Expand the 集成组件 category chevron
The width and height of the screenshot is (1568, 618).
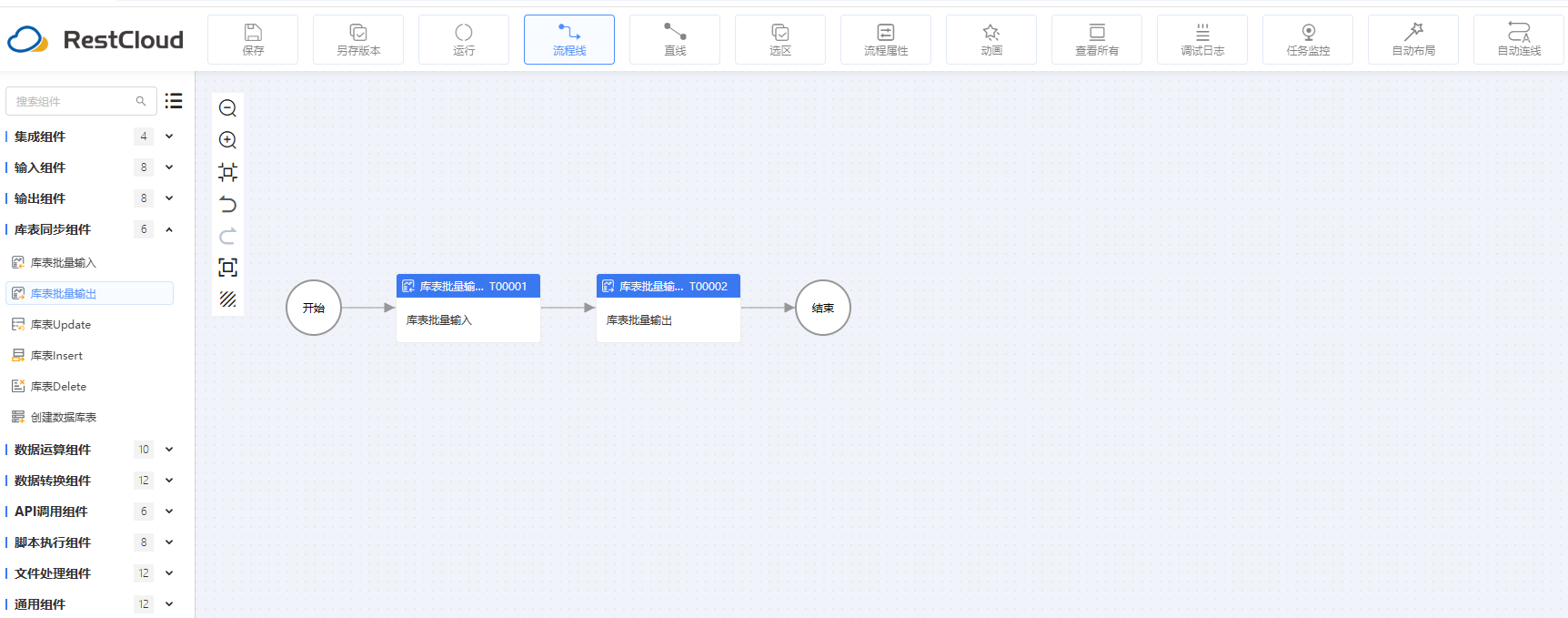[169, 137]
